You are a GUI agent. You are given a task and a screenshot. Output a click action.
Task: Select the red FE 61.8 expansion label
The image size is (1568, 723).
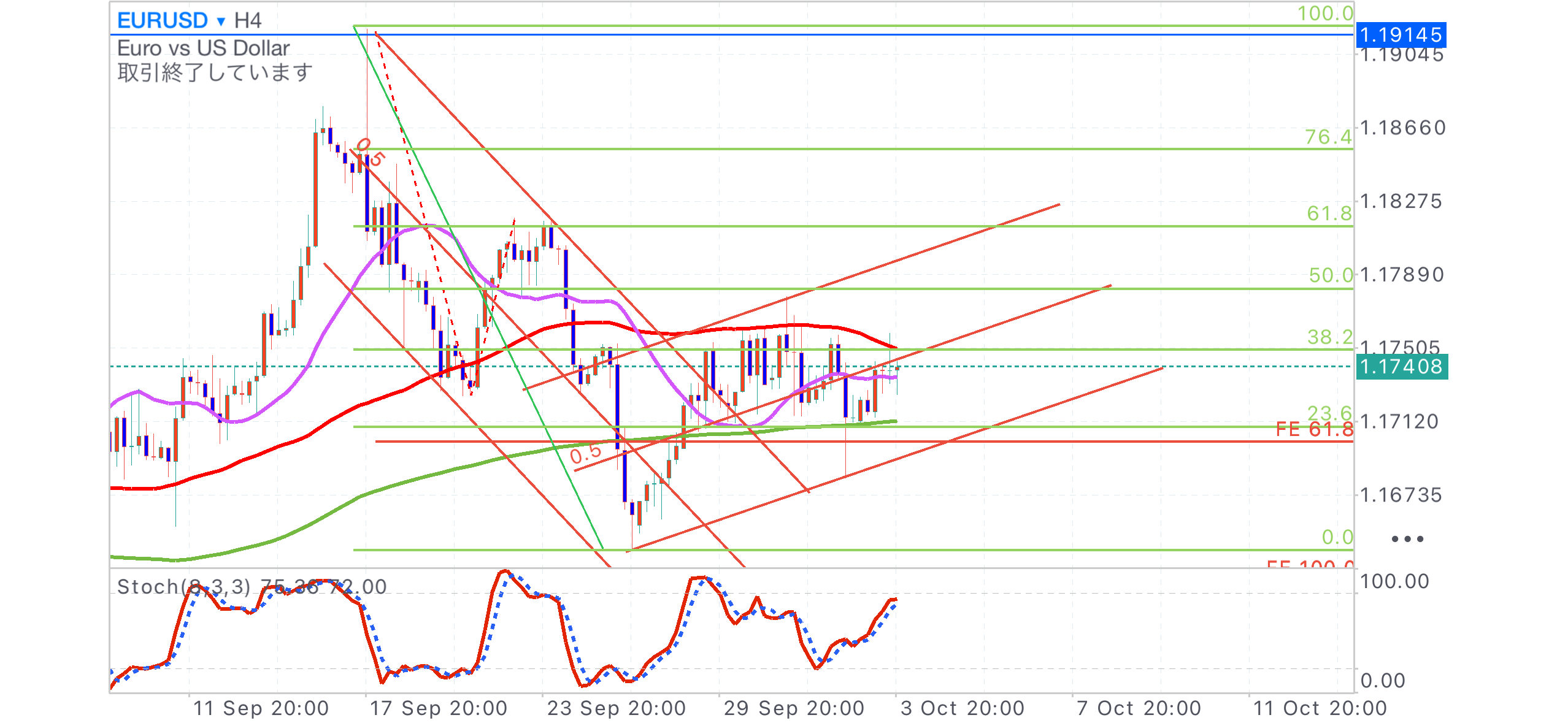1314,429
